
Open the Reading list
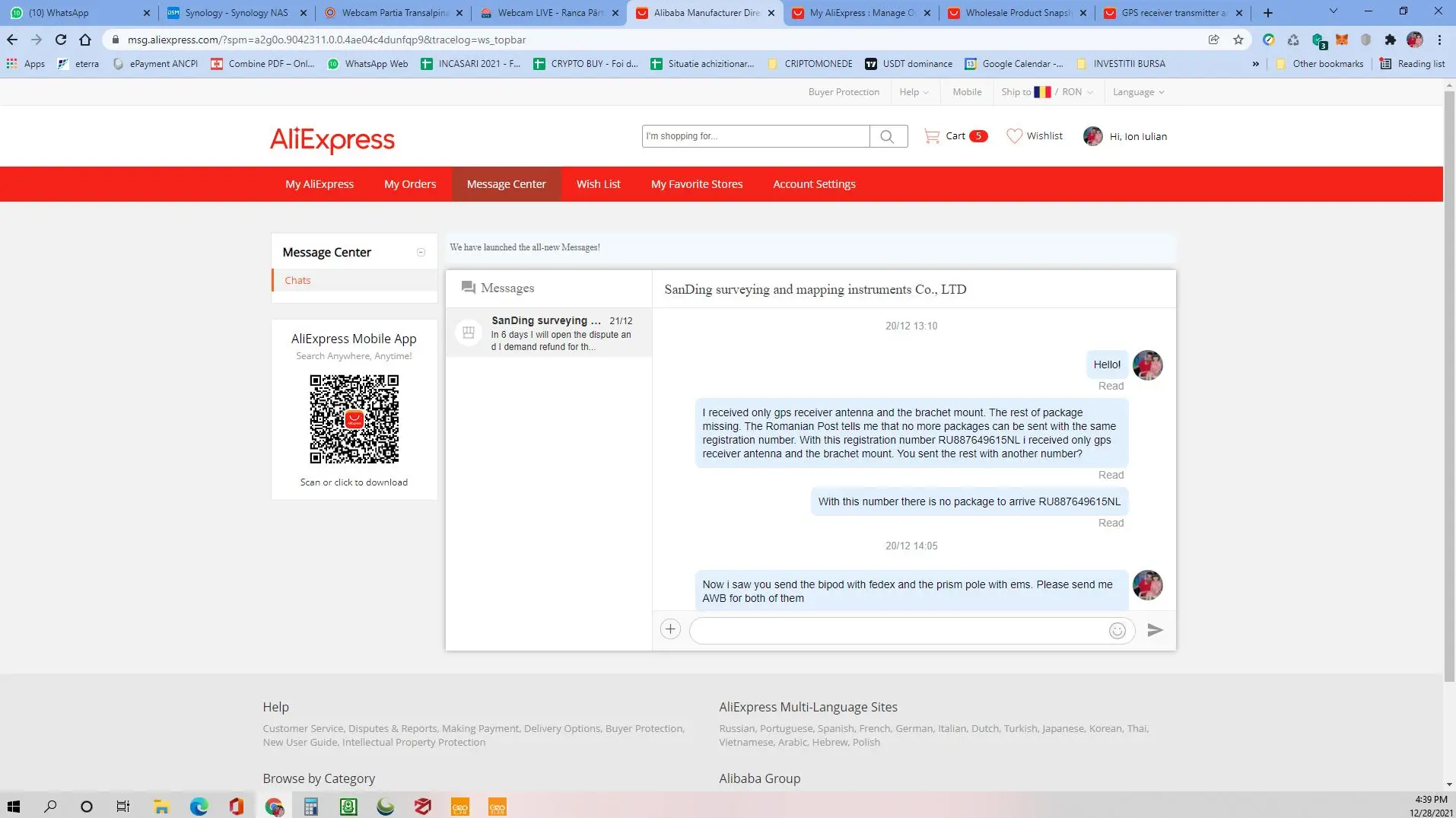tap(1412, 64)
